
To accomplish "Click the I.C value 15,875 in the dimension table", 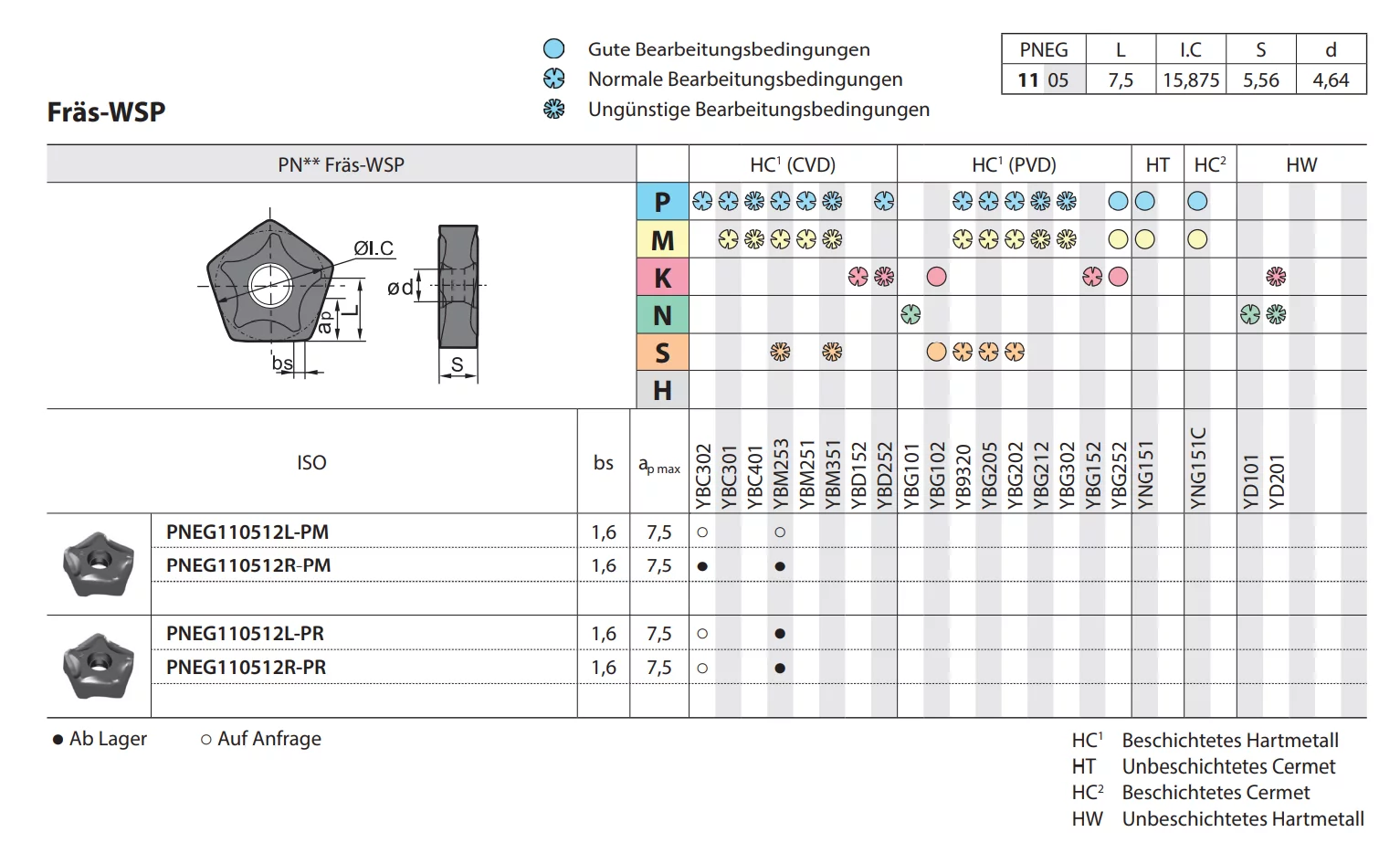I will click(x=1191, y=80).
